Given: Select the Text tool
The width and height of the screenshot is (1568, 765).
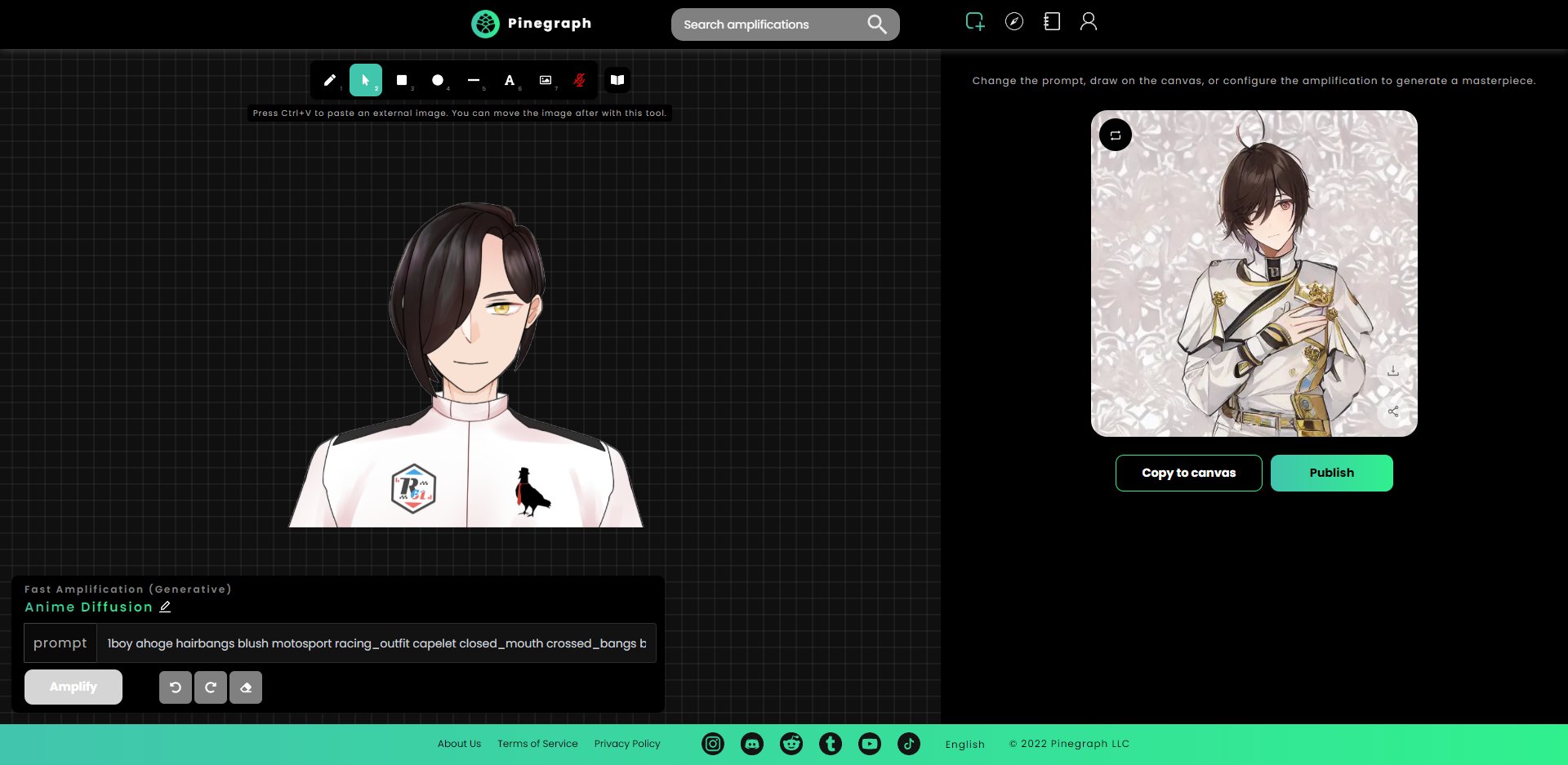Looking at the screenshot, I should click(509, 80).
